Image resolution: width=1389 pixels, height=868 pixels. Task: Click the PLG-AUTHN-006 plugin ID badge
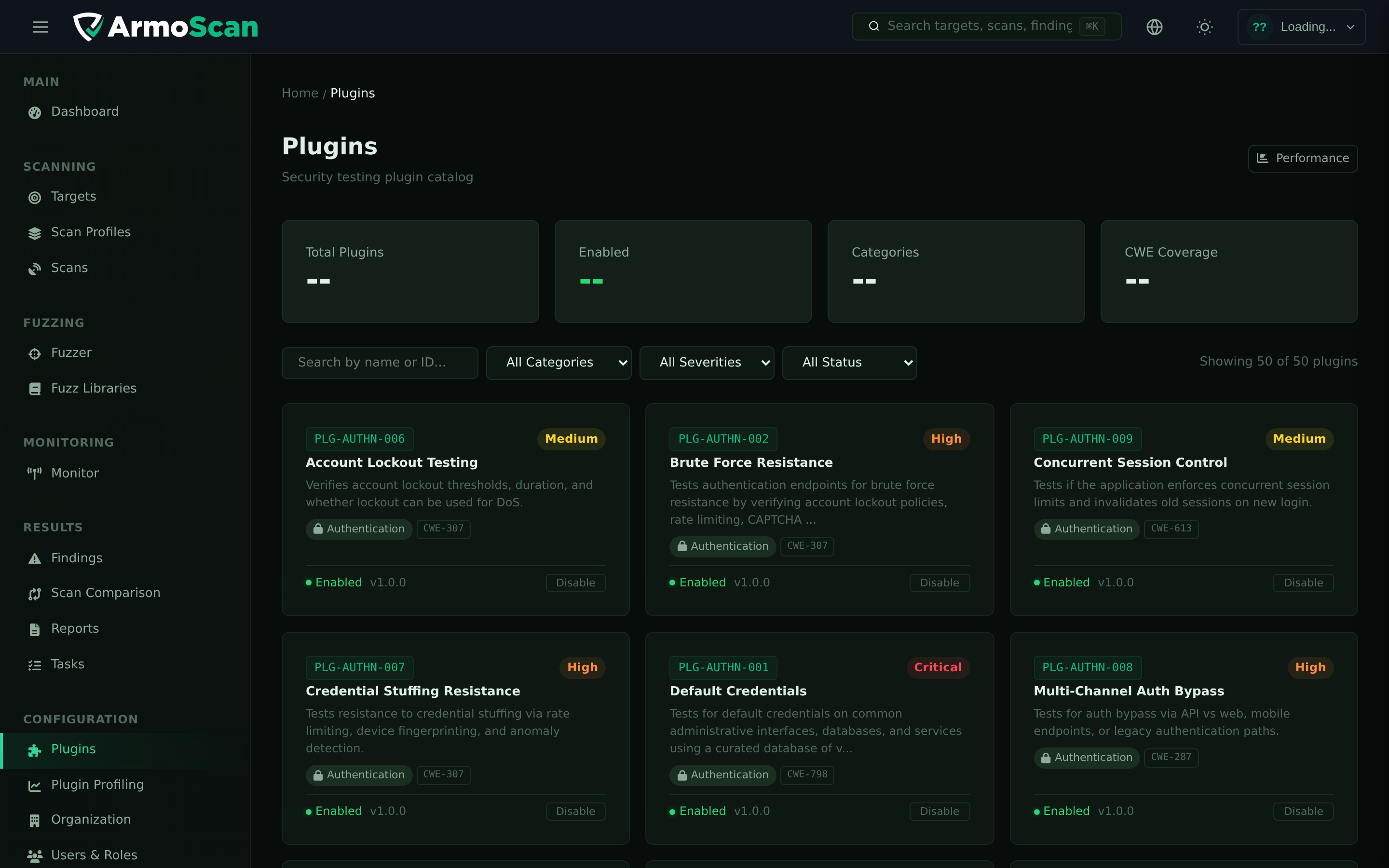click(x=359, y=439)
